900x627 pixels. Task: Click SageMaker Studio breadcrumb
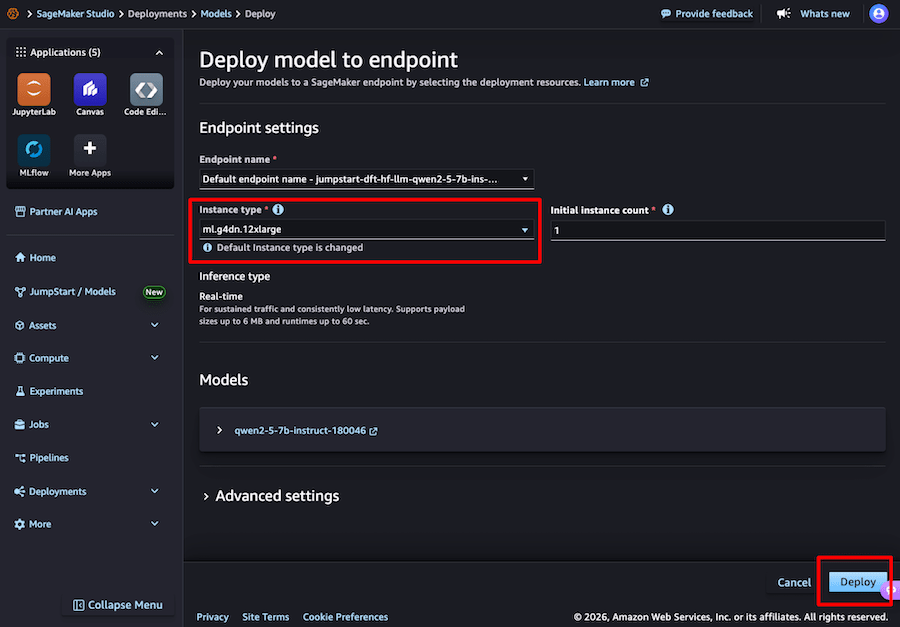tap(75, 14)
